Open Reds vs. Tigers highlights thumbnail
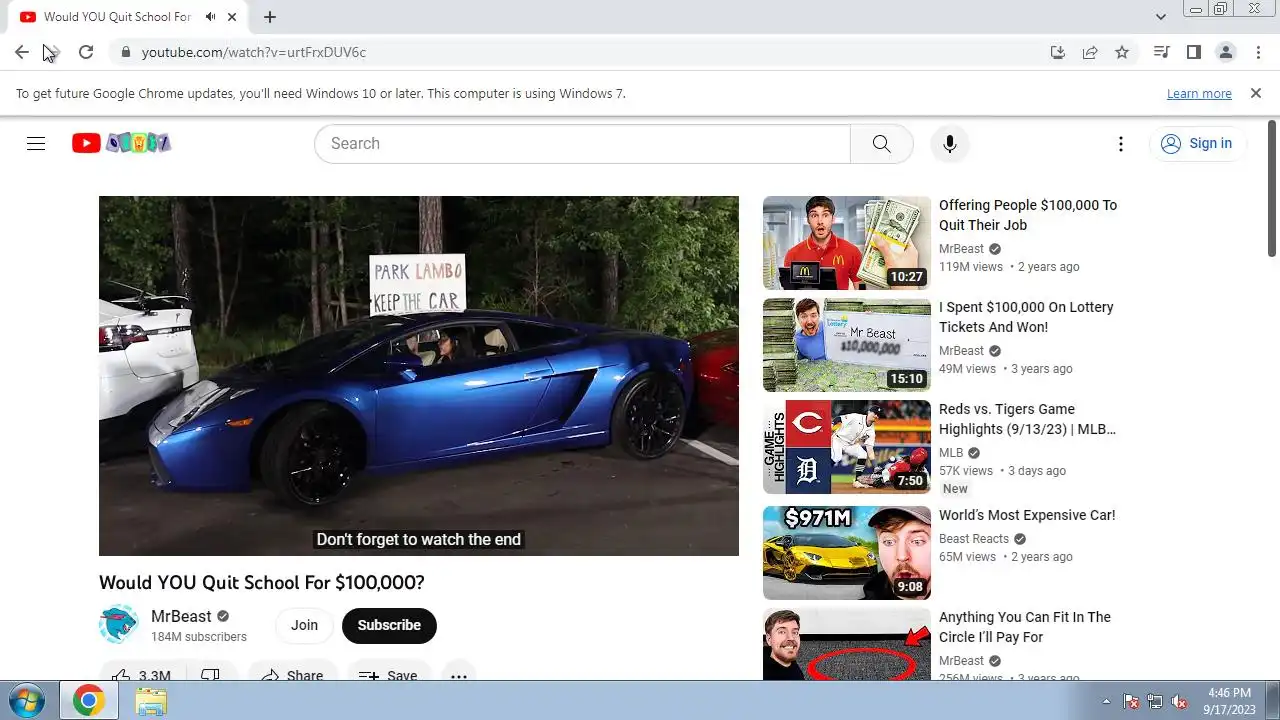Viewport: 1280px width, 720px height. coord(847,447)
